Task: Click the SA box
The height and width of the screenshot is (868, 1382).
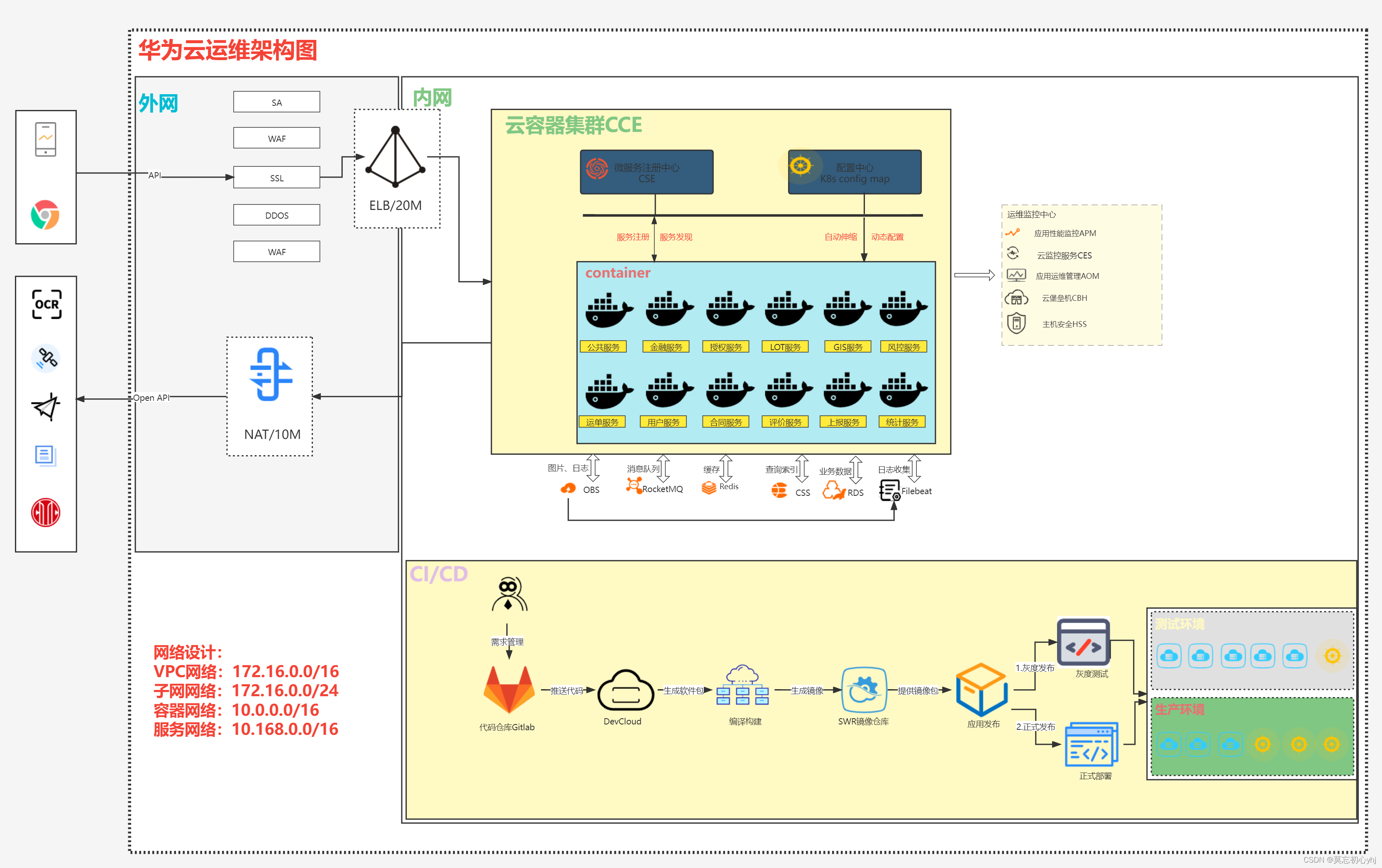Action: [x=277, y=102]
